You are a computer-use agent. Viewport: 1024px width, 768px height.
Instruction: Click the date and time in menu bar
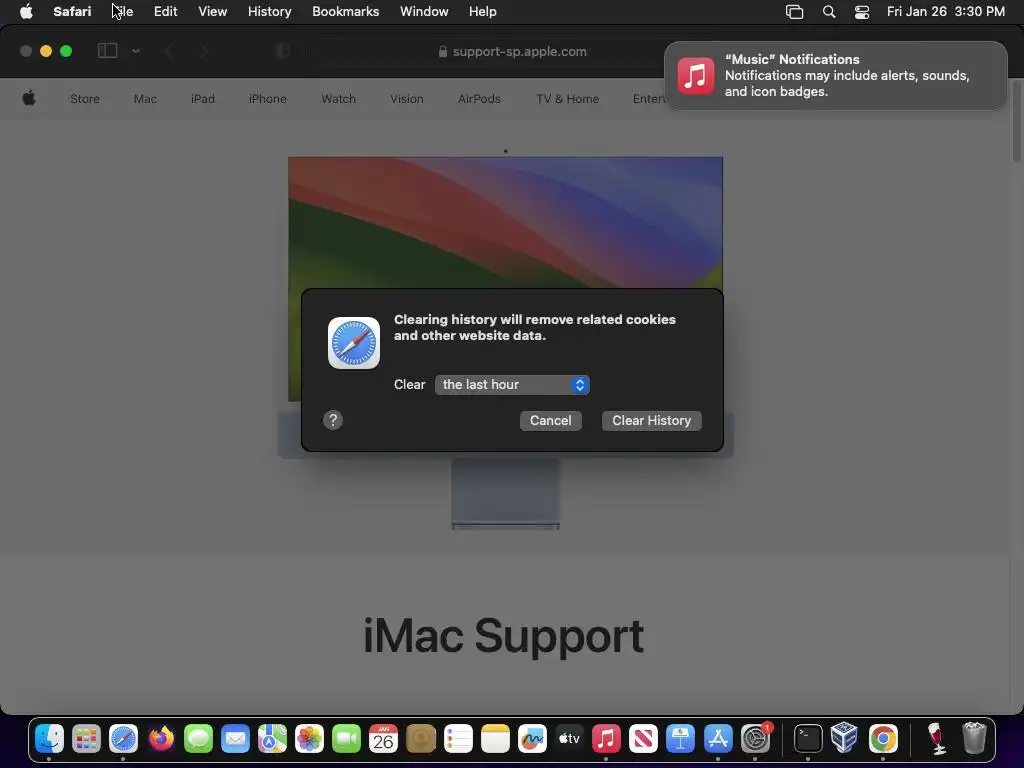[x=946, y=12]
